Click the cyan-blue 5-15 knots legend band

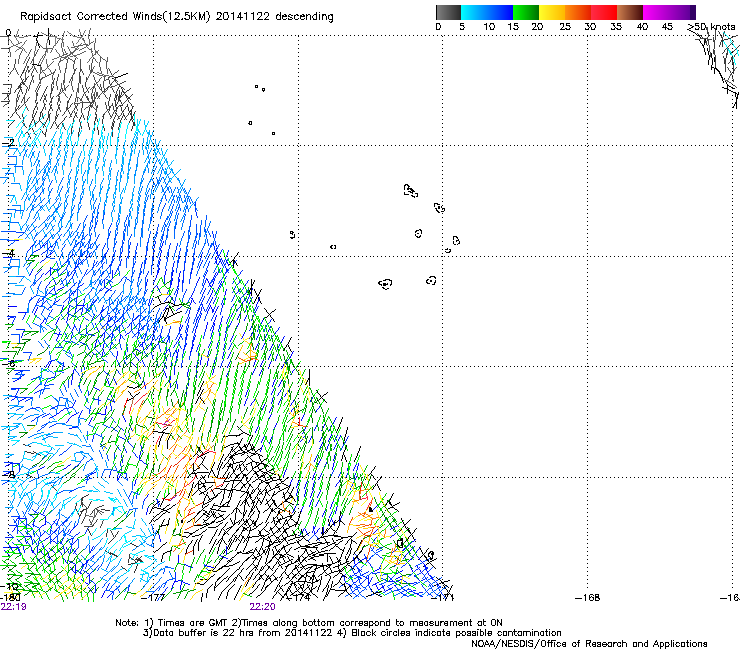[487, 12]
